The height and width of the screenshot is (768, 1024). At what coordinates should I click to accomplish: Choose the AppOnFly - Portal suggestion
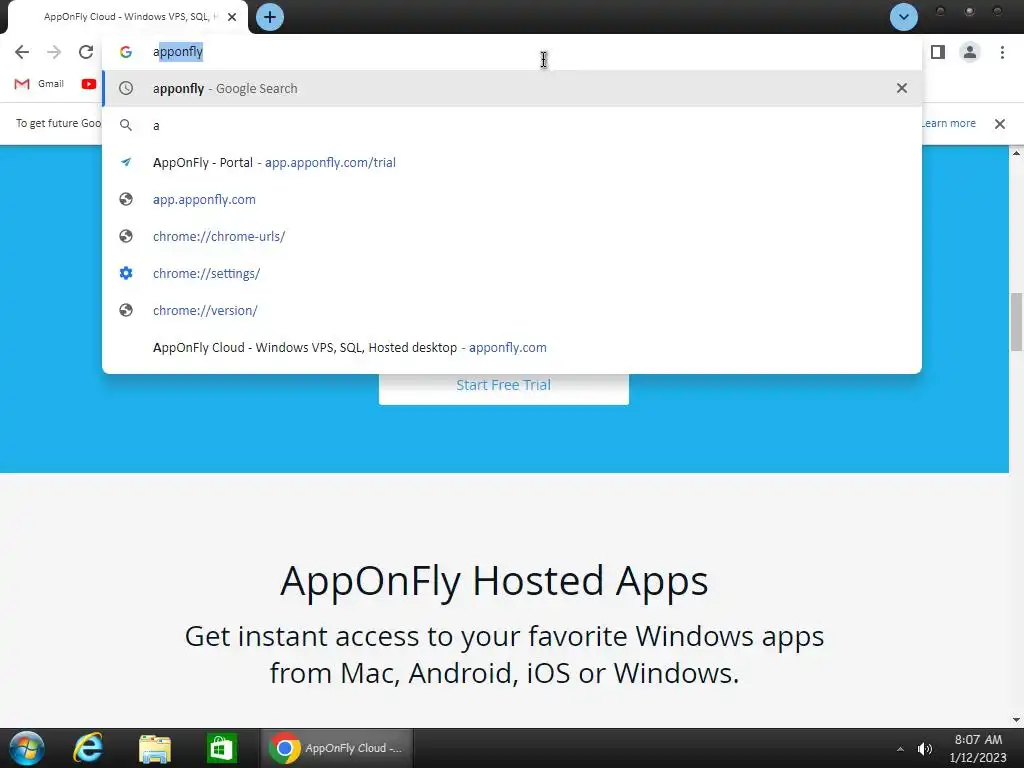pyautogui.click(x=512, y=163)
